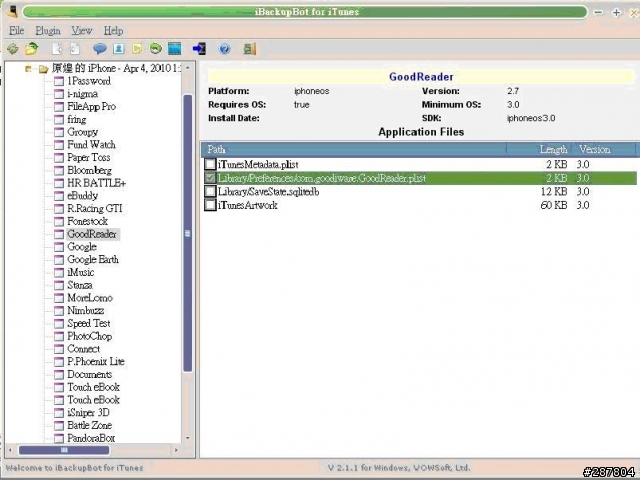Collapse the iPhone backup tree node

[x=28, y=69]
